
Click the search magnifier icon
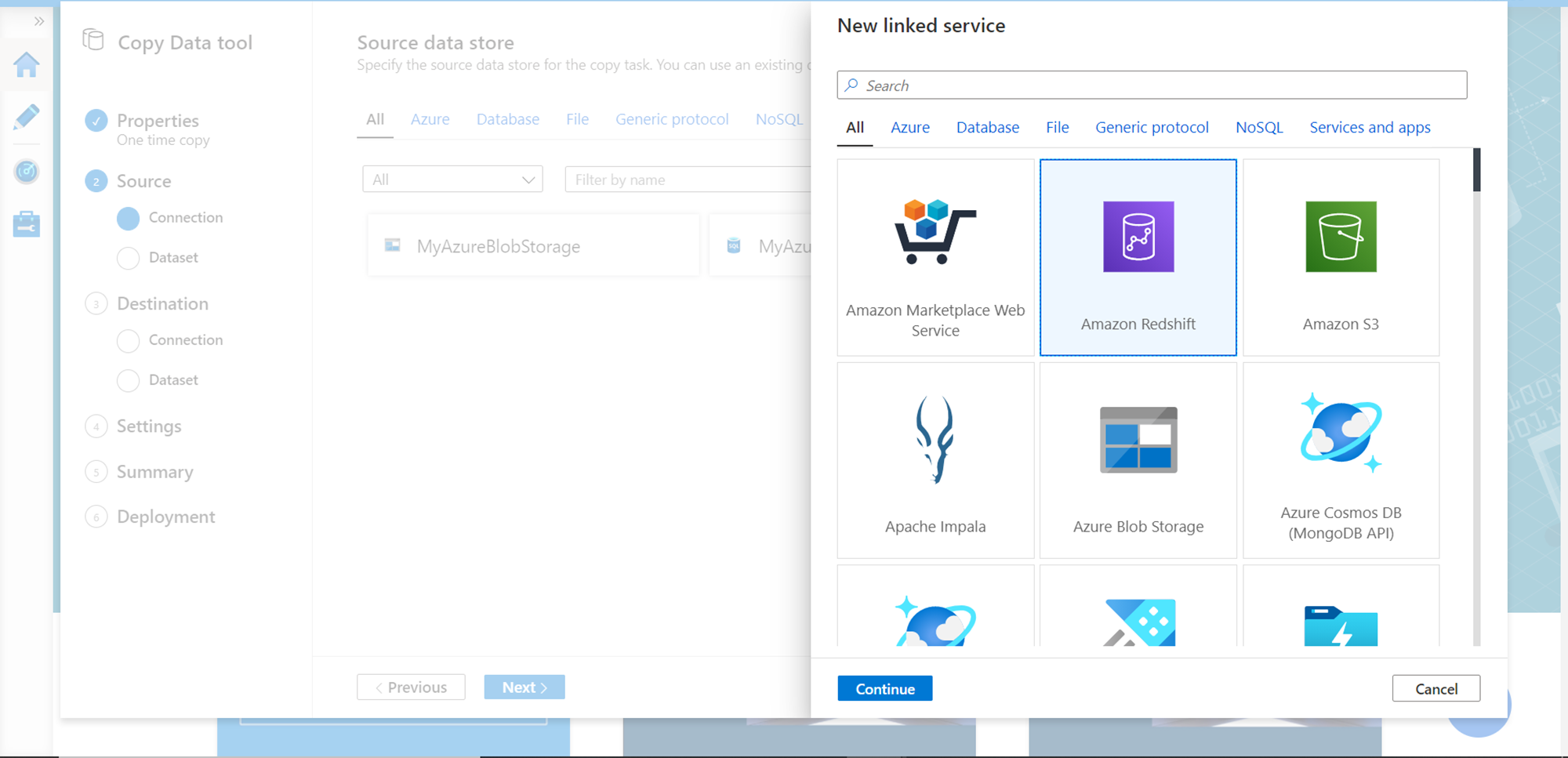[x=851, y=85]
